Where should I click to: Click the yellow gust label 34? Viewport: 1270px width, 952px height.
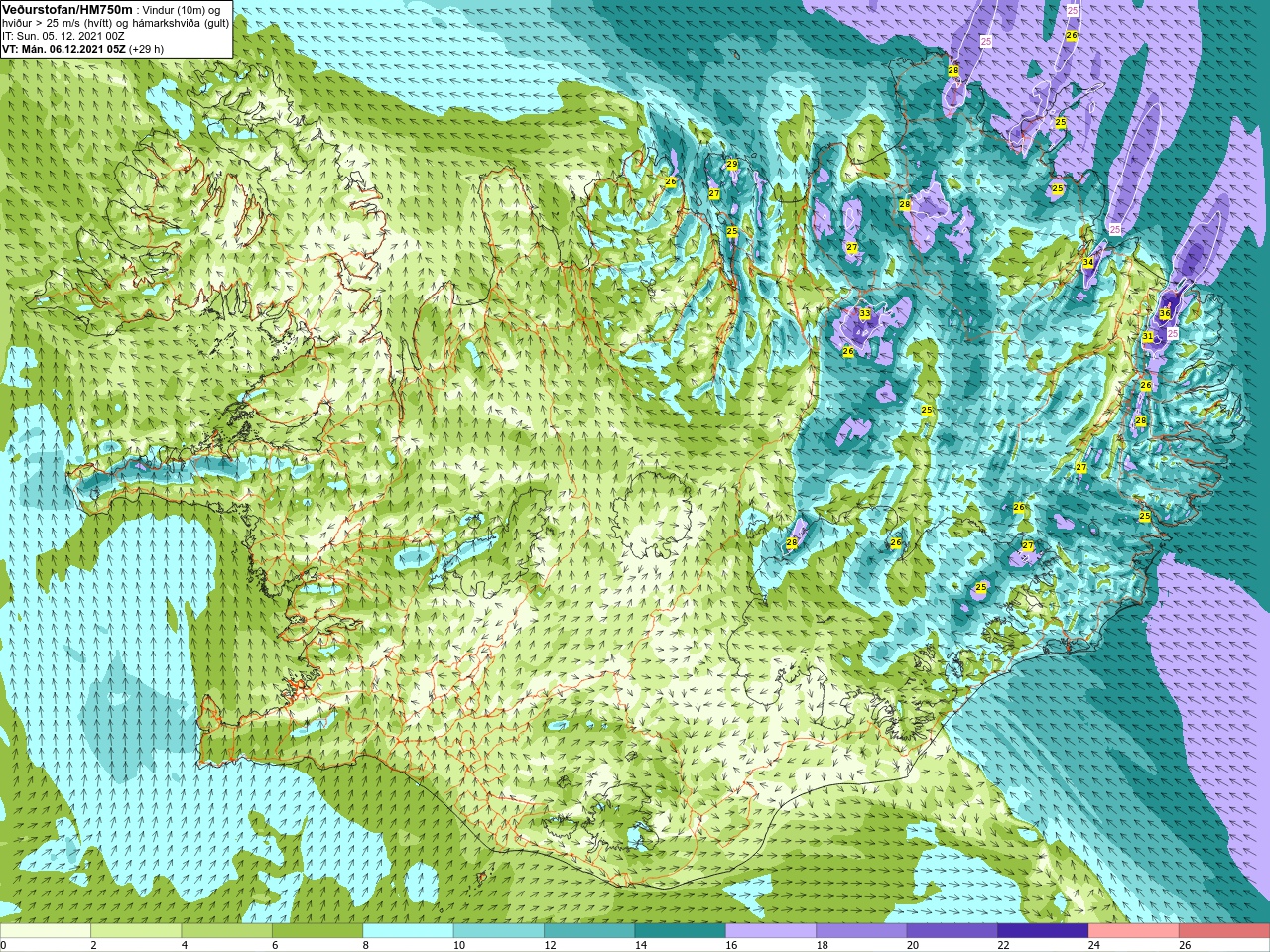[x=1088, y=262]
